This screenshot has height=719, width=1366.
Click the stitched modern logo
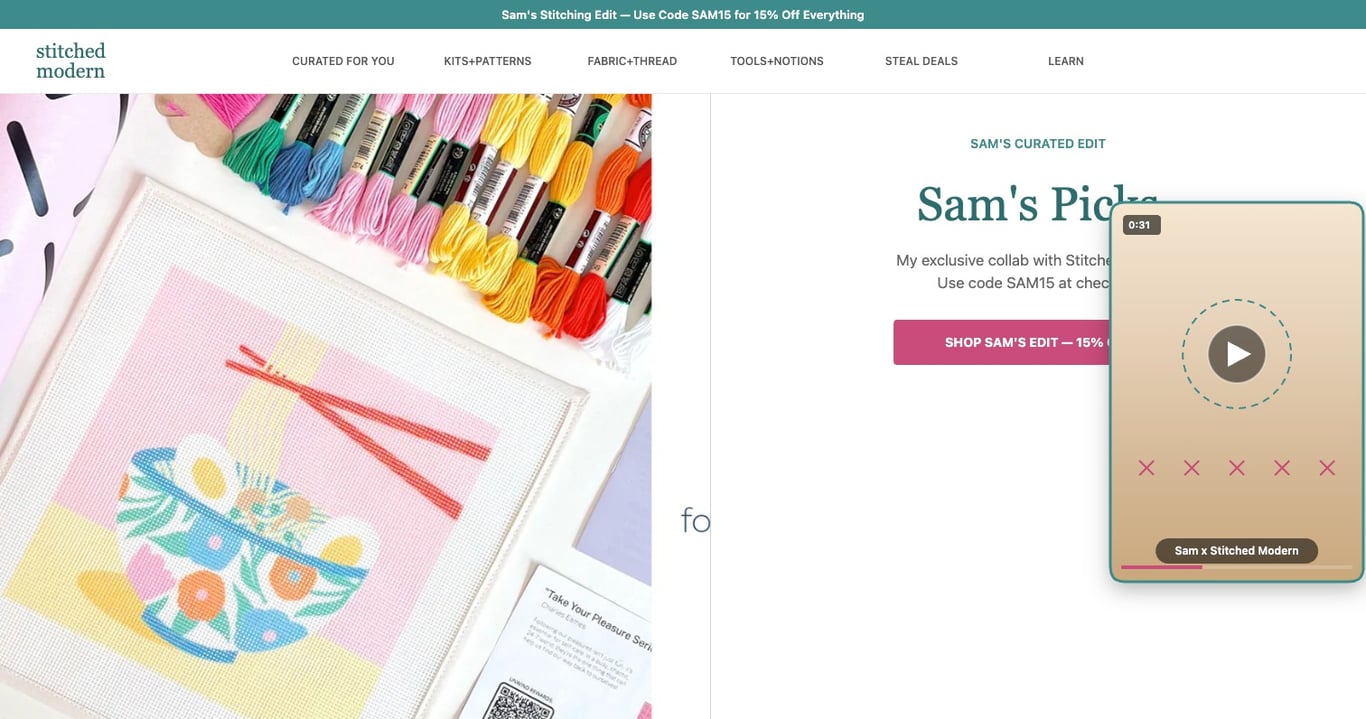point(71,61)
